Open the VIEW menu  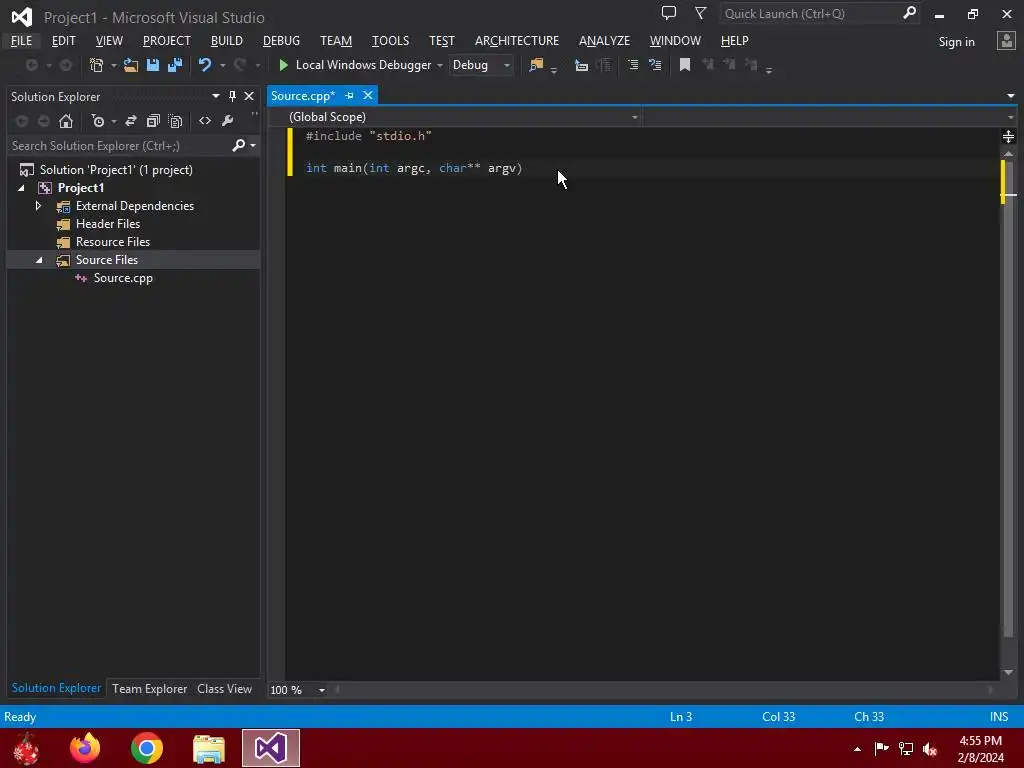(109, 40)
